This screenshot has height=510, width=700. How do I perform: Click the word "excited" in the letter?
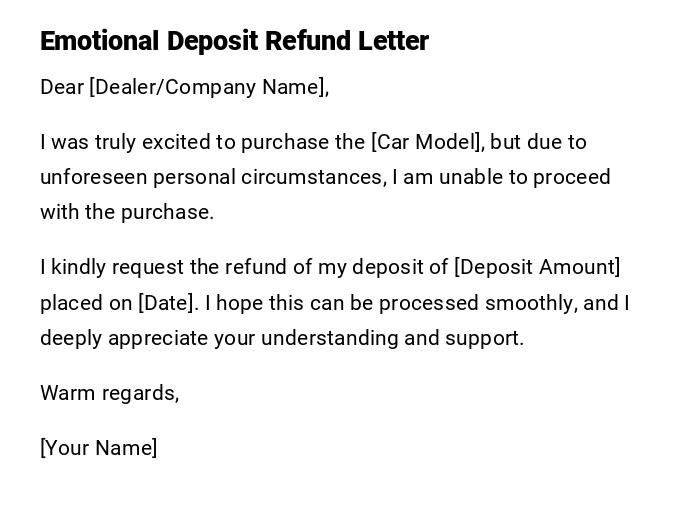175,142
